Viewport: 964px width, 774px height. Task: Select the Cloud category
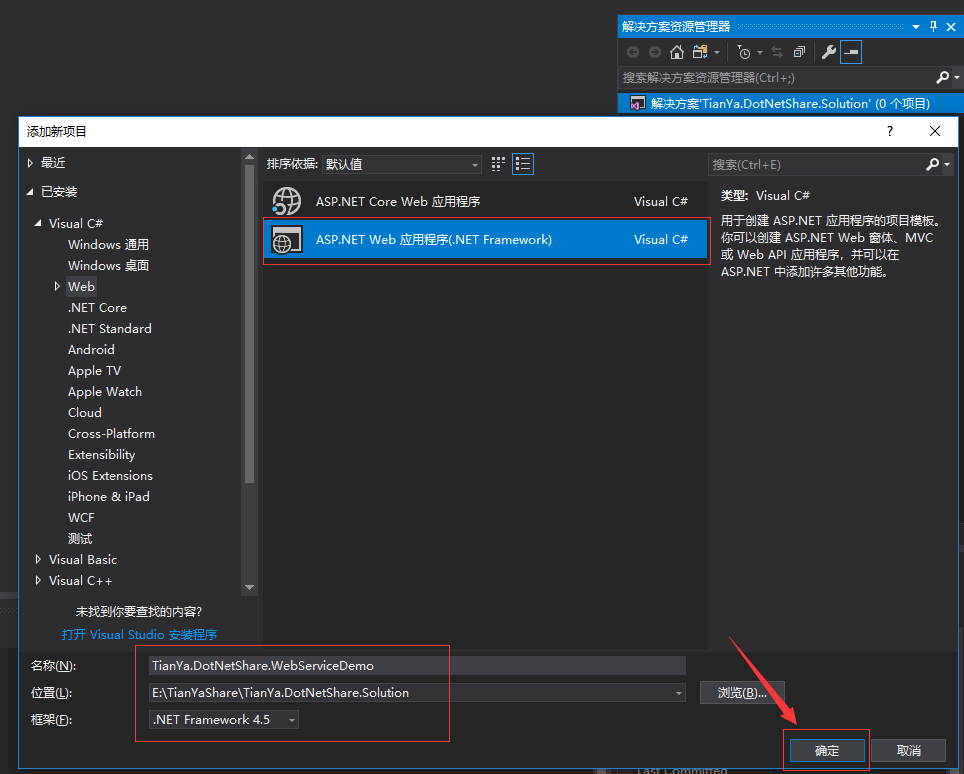tap(85, 413)
